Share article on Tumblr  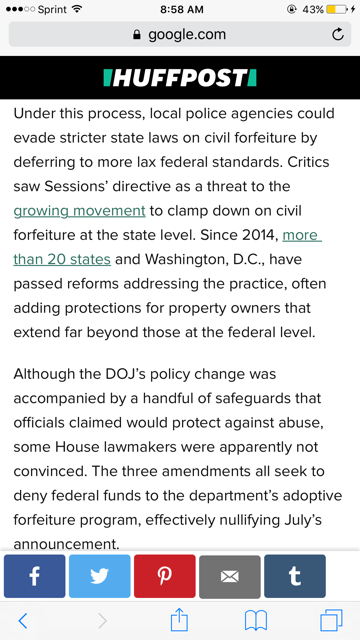coord(295,576)
